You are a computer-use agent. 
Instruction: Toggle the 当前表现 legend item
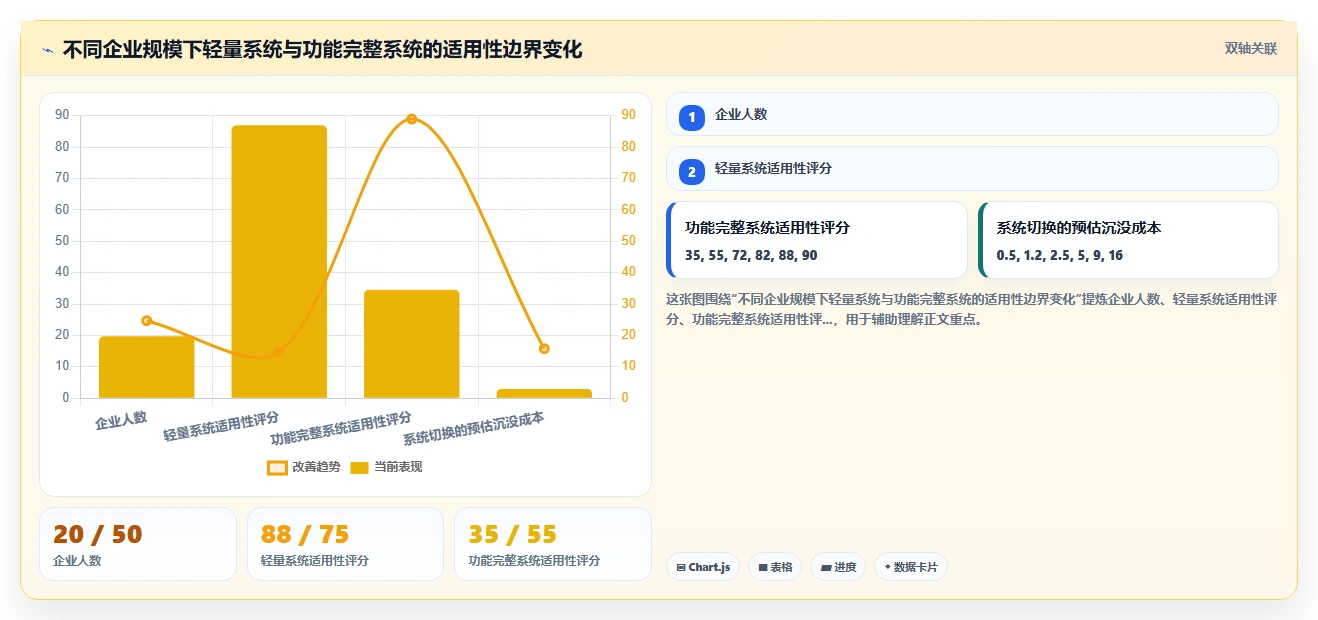(x=386, y=467)
